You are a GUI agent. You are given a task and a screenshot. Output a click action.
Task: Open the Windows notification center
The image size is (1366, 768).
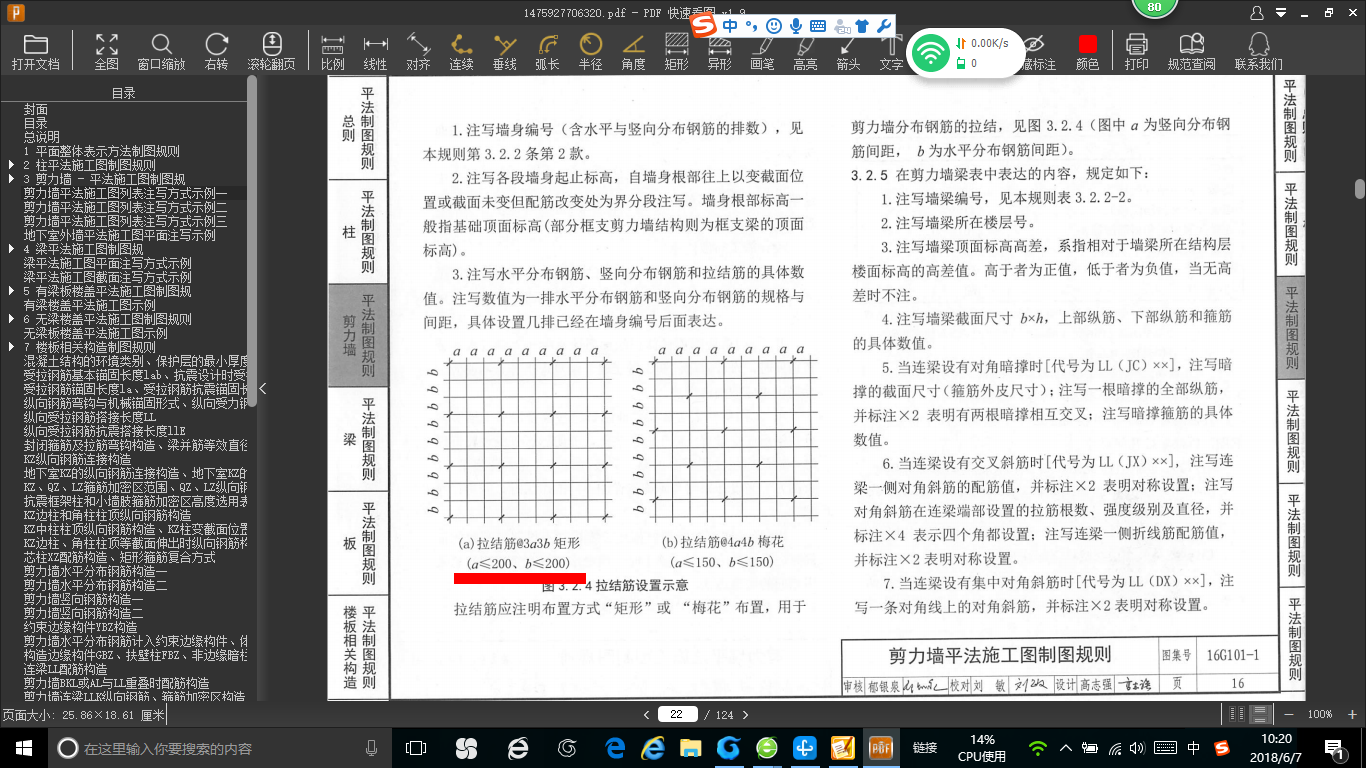1334,748
